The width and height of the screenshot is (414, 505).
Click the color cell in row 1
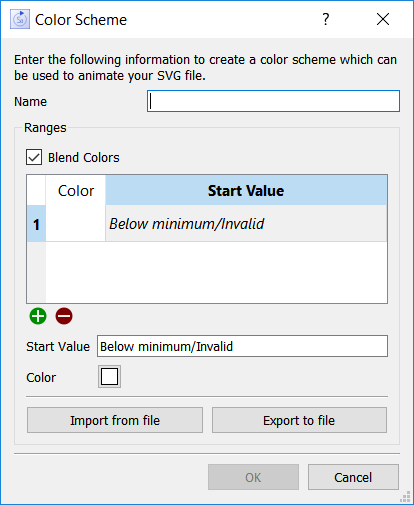point(76,223)
